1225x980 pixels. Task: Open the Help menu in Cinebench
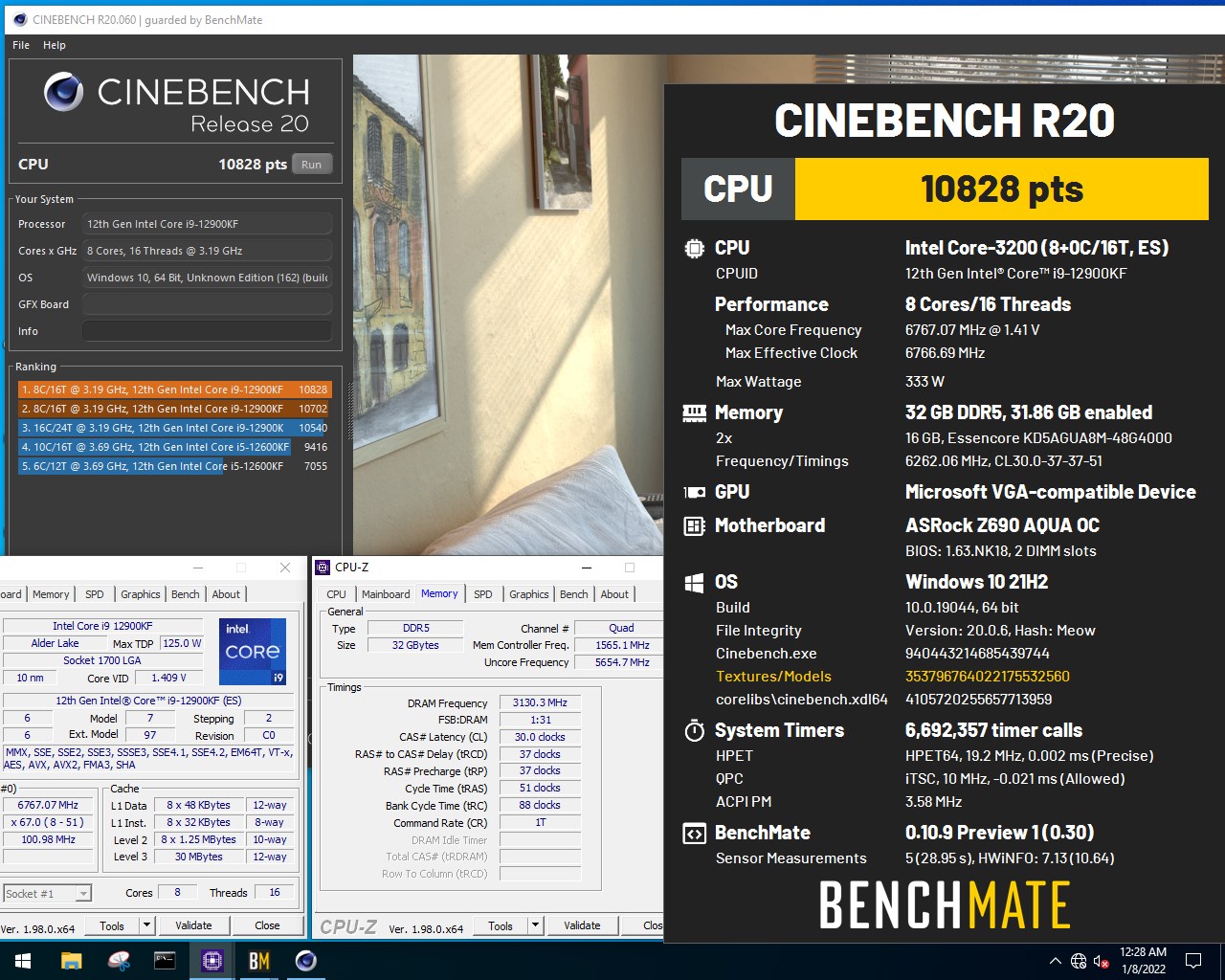coord(55,45)
